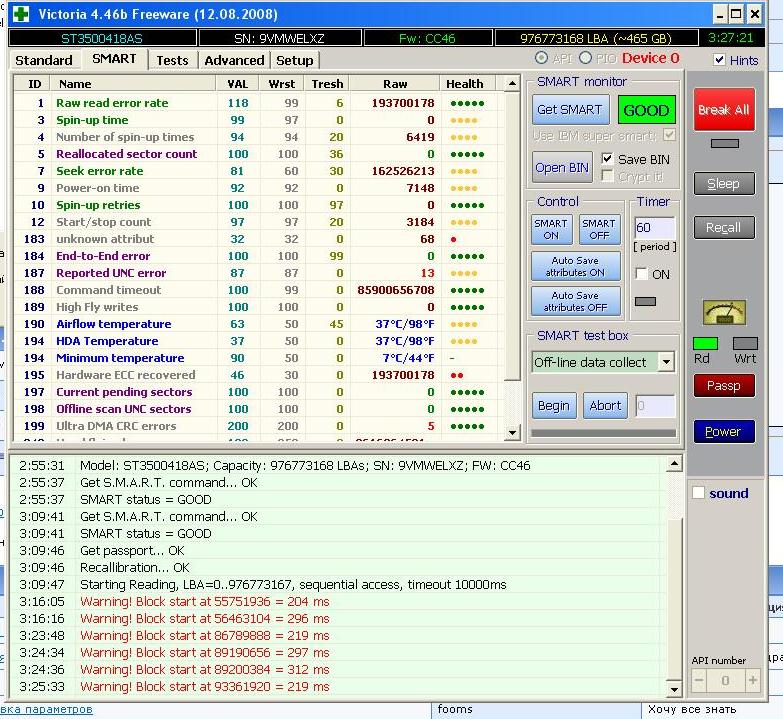
Task: Open the Advanced tab
Action: click(234, 60)
